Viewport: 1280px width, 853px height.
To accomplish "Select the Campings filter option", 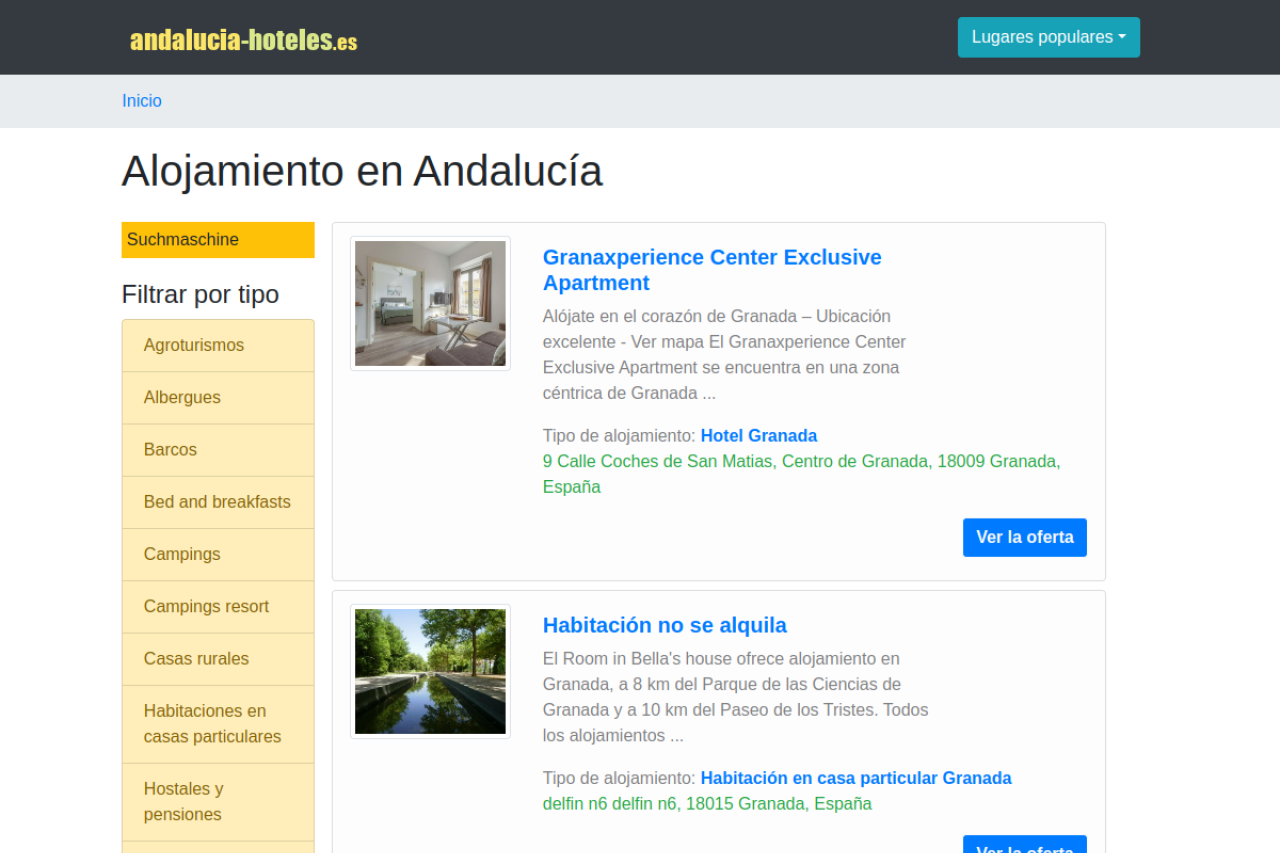I will (182, 554).
